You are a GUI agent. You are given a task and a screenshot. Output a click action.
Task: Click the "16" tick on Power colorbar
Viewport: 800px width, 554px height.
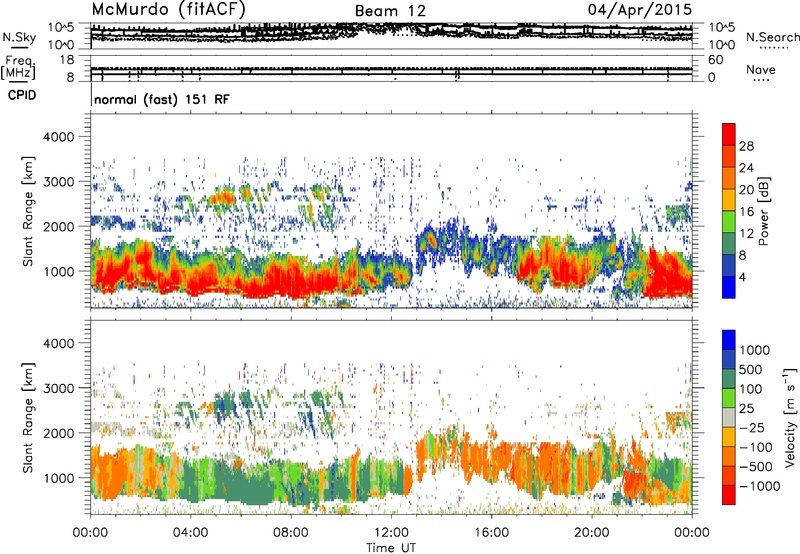coord(746,212)
